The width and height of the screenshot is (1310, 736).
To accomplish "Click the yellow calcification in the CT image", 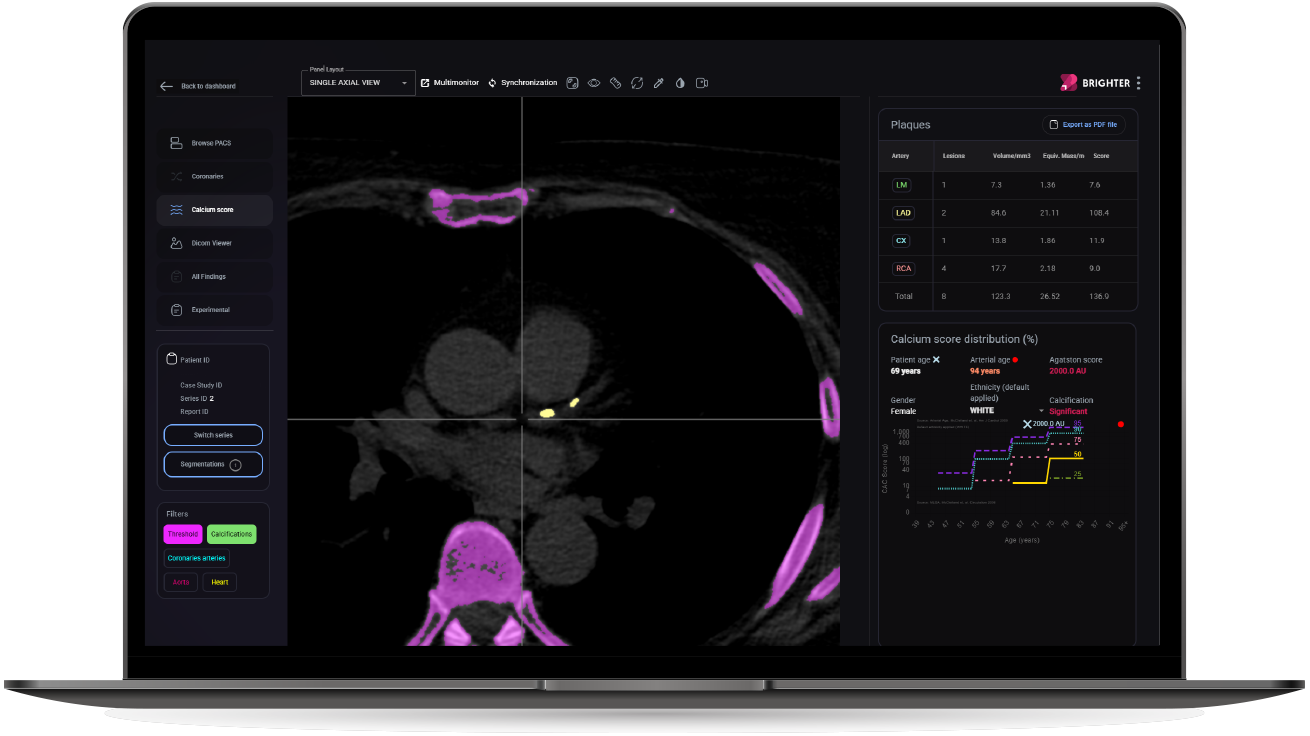I will coord(547,412).
